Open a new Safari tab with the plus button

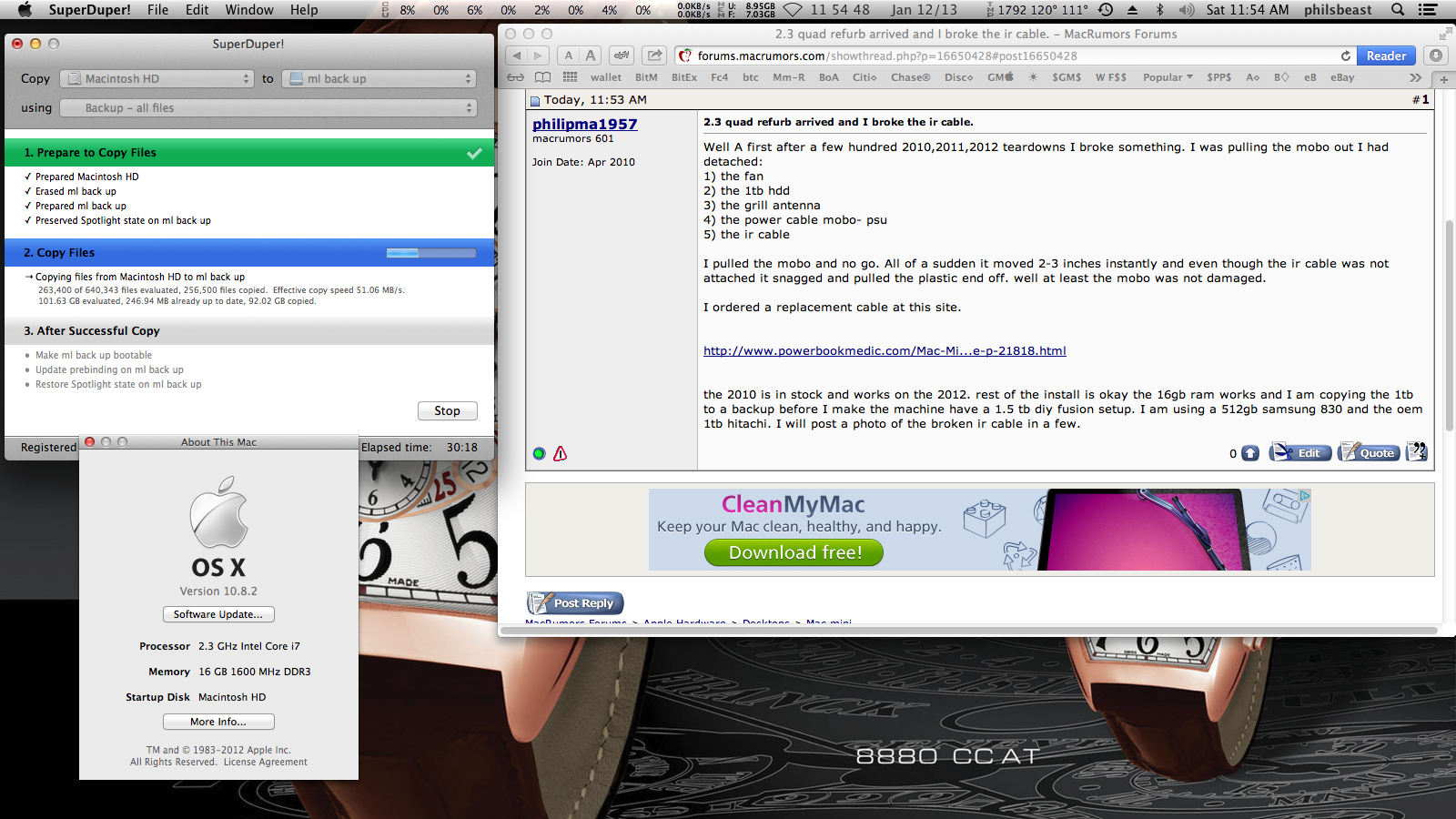(1444, 79)
